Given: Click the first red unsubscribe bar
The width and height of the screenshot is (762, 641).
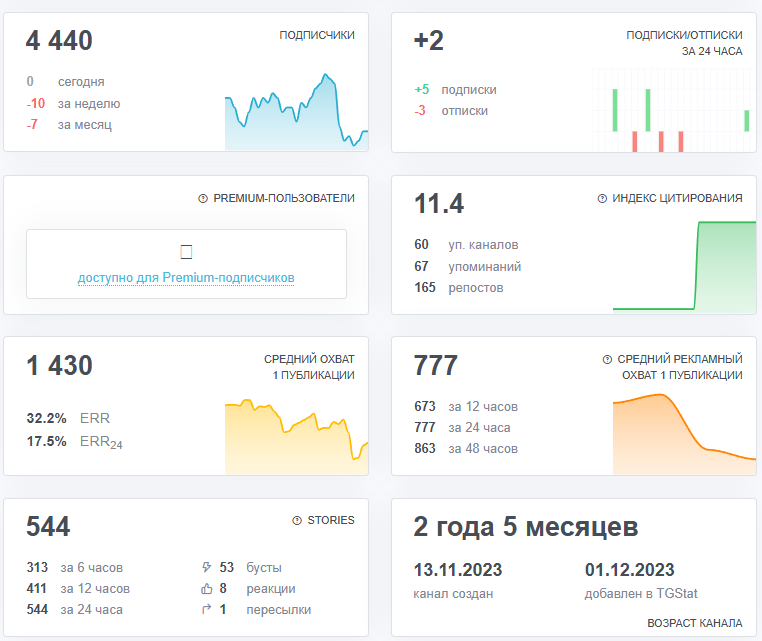Looking at the screenshot, I should 635,141.
